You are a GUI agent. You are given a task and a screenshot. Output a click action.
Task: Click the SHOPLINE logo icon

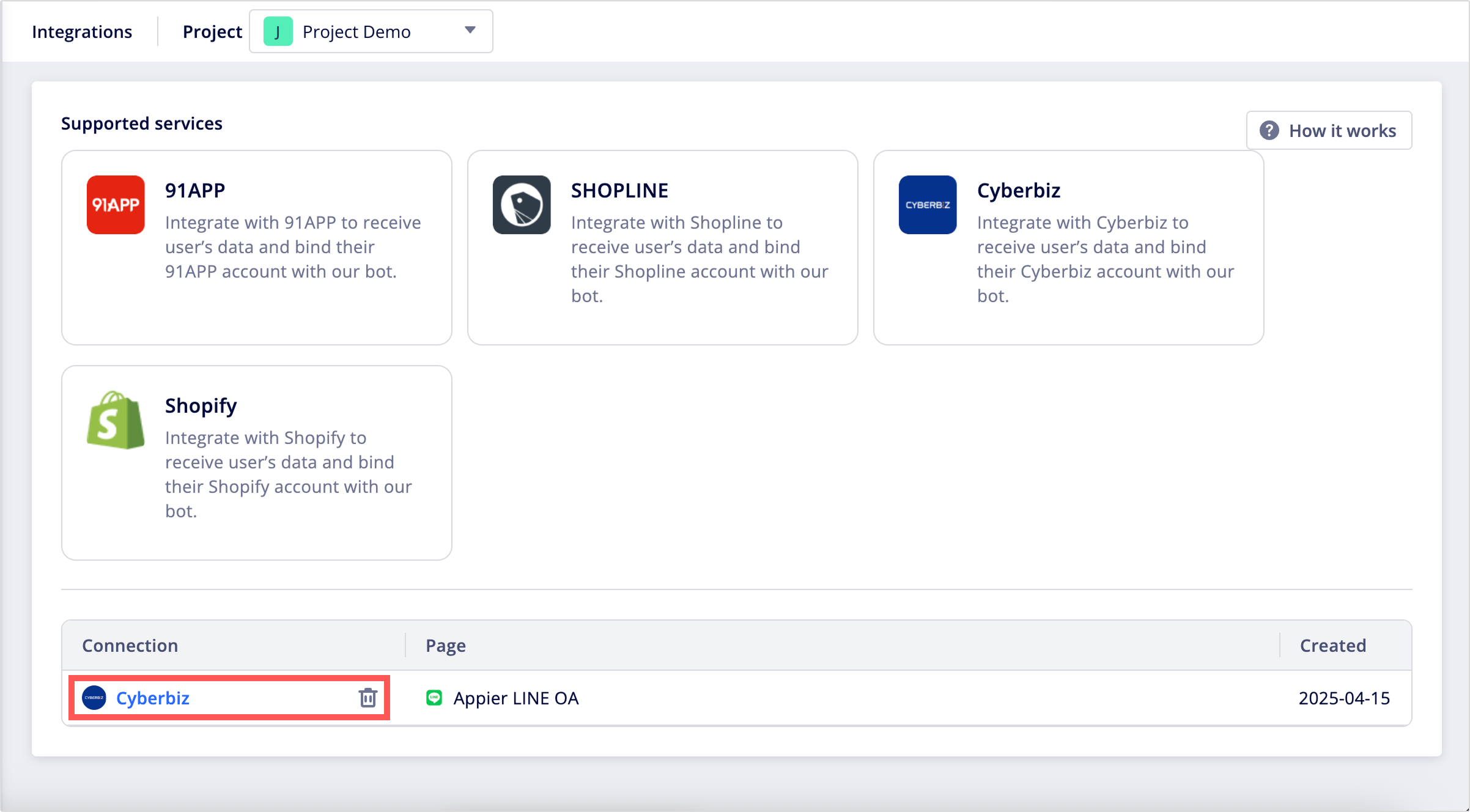tap(522, 205)
